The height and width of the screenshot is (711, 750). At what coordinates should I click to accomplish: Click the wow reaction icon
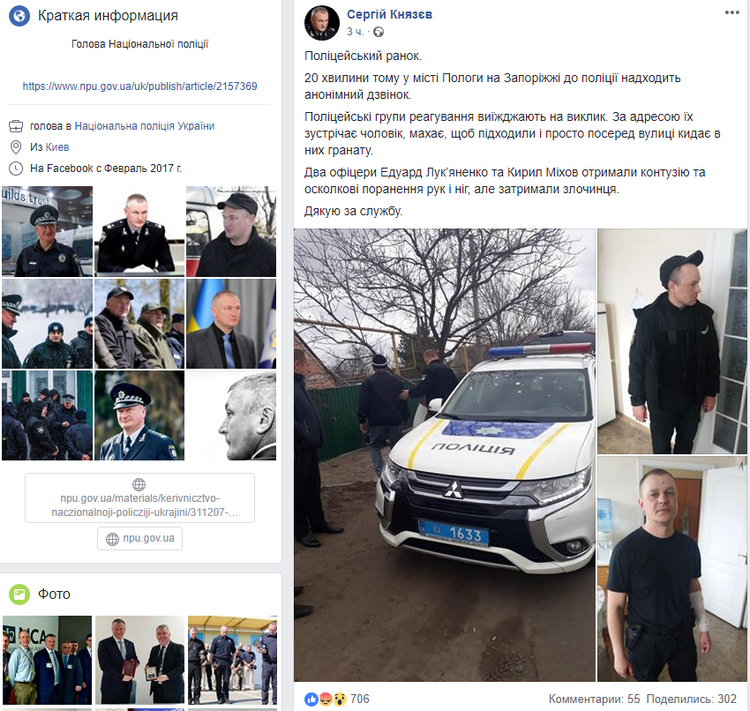click(340, 700)
